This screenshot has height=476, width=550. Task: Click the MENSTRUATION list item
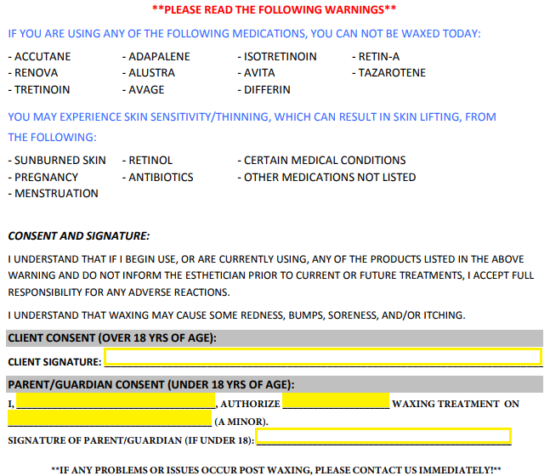click(53, 193)
